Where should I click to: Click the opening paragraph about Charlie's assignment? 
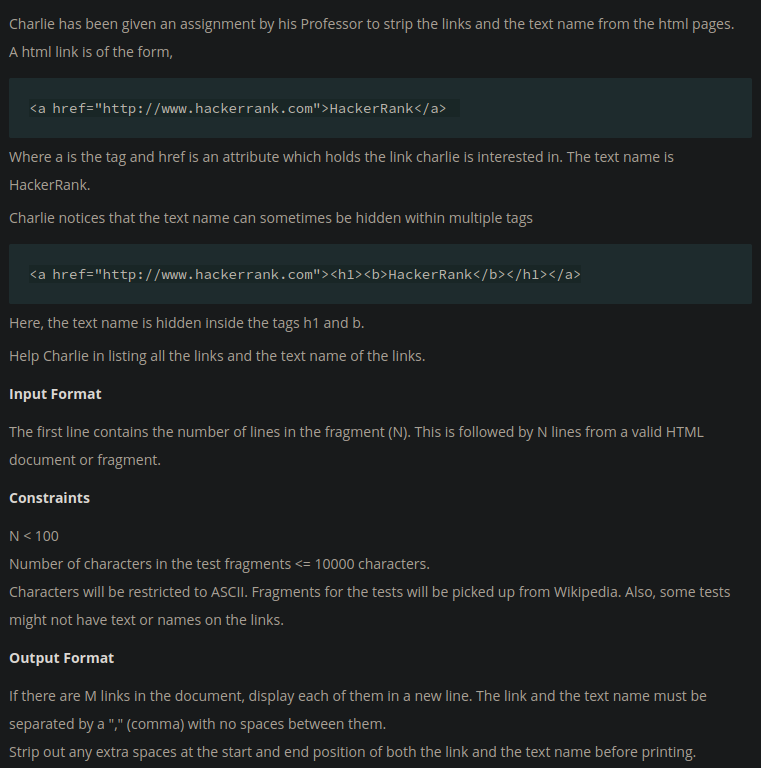371,24
